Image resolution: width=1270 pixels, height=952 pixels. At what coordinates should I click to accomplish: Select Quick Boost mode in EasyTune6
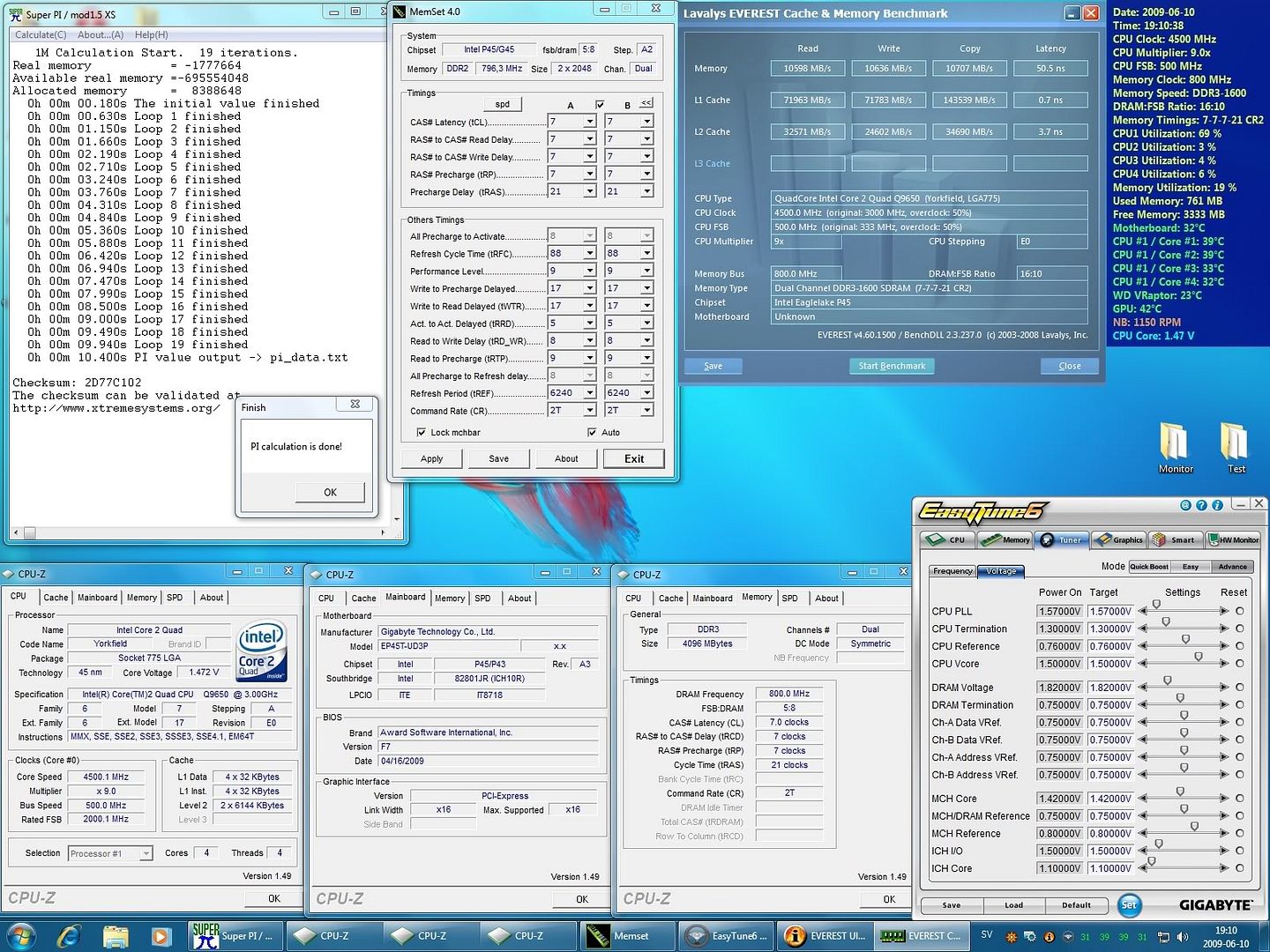point(1148,567)
